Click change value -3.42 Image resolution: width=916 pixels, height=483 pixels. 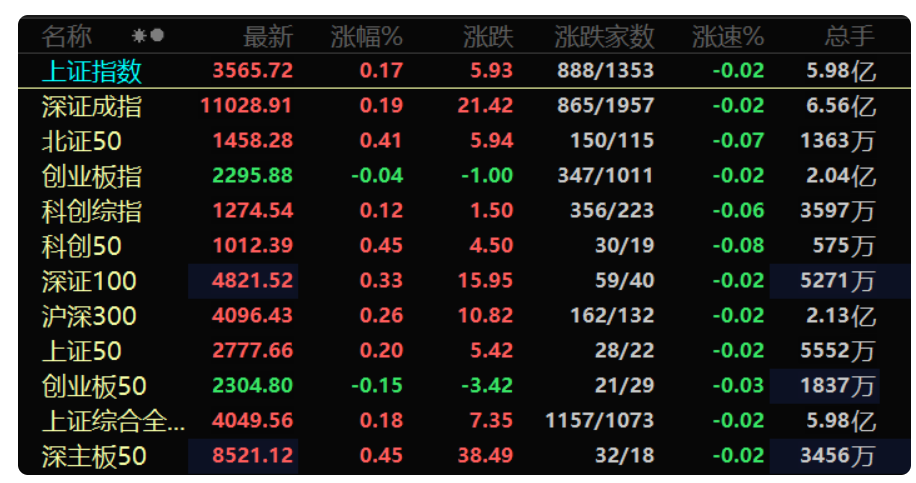click(487, 386)
